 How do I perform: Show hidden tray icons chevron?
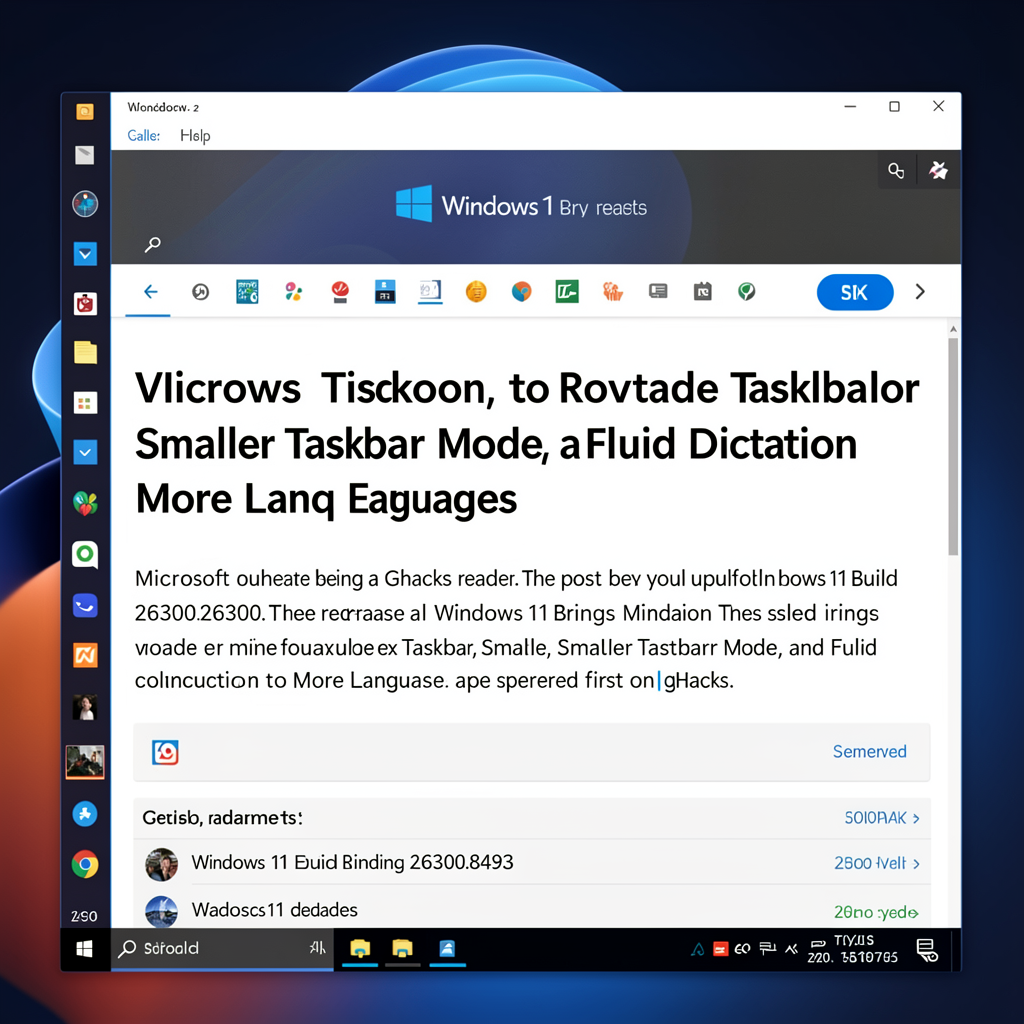coord(791,949)
